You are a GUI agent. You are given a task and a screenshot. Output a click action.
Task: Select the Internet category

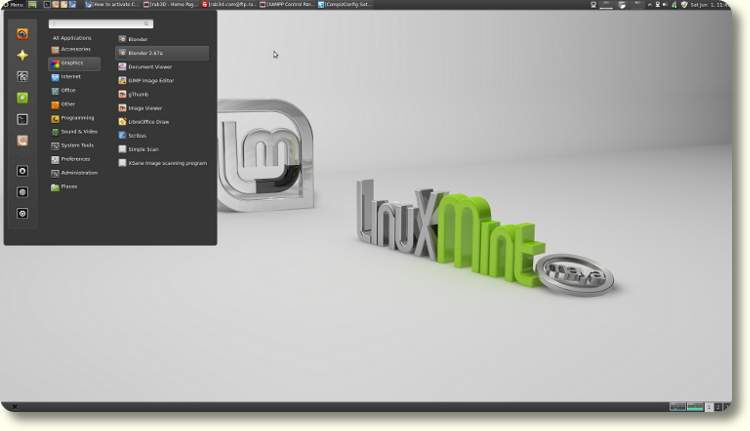pos(66,77)
